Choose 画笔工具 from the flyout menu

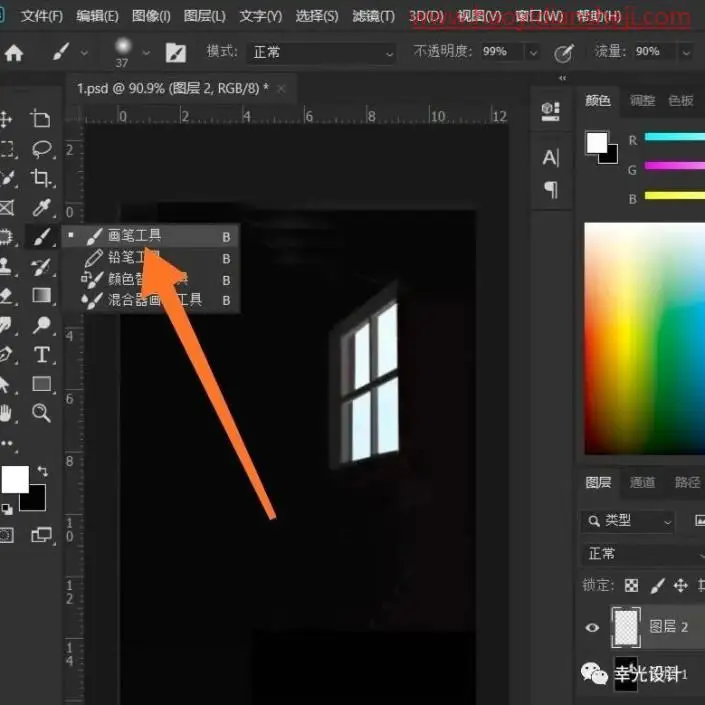[x=151, y=236]
